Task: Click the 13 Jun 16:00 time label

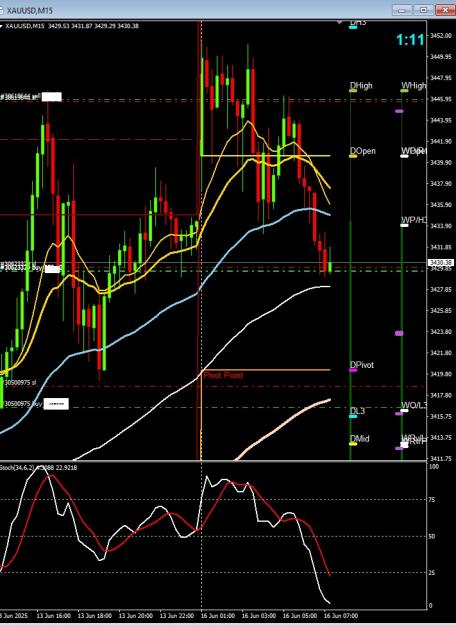Action: 53,616
